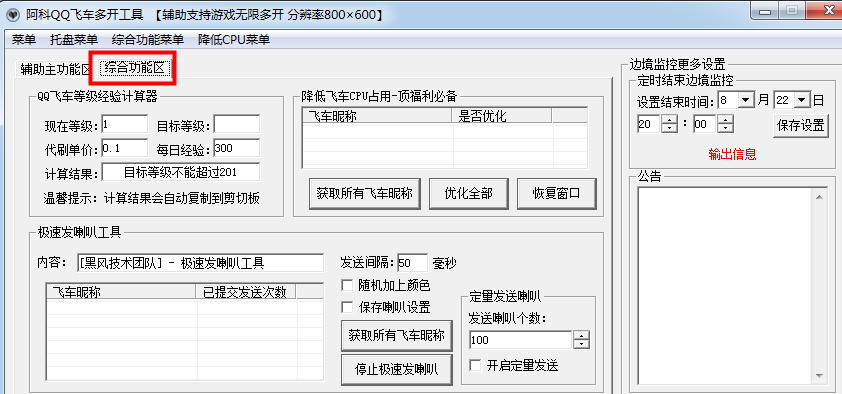Switch to the 辅助主功能区 tab
Image resolution: width=842 pixels, height=394 pixels.
(54, 69)
